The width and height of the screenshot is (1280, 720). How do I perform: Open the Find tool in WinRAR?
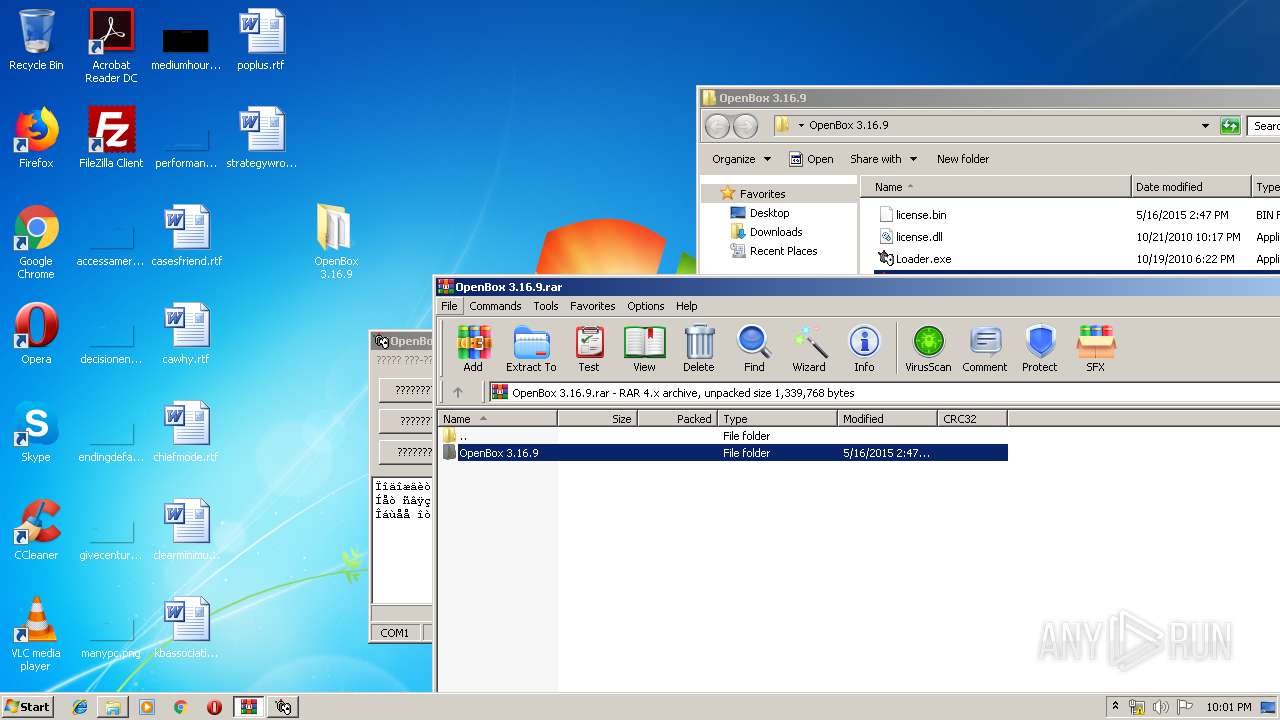point(754,349)
